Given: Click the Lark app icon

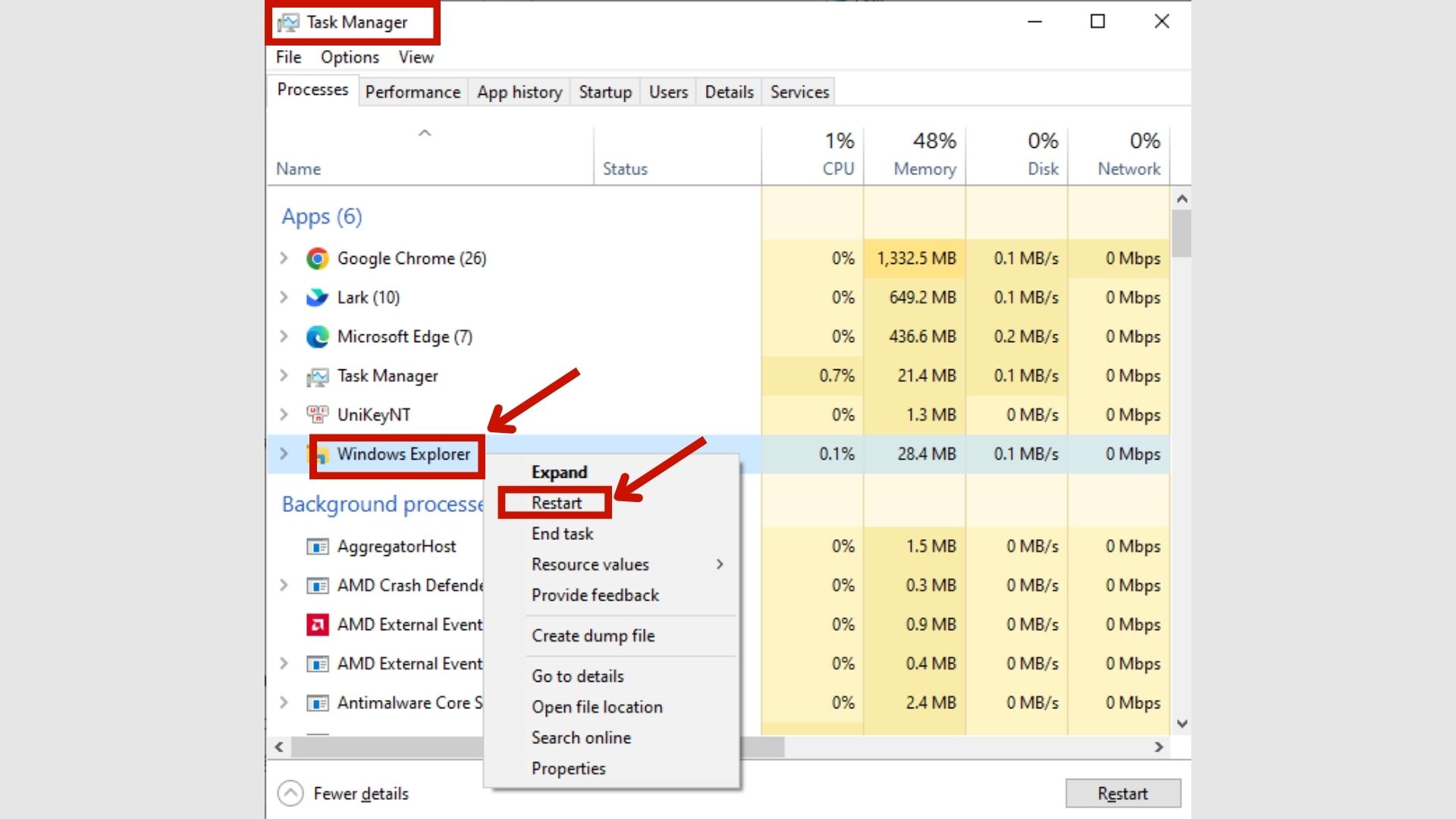Looking at the screenshot, I should point(317,297).
